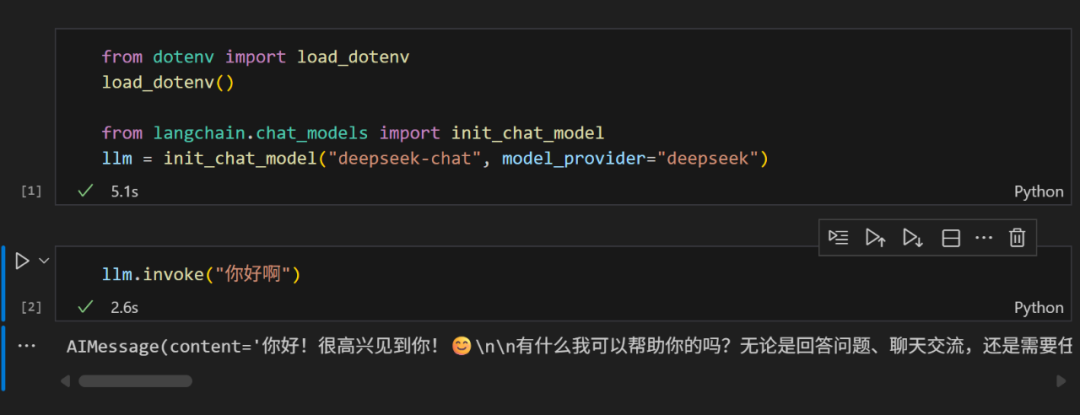The height and width of the screenshot is (415, 1080).
Task: Click the green checkmark of first cell
Action: (85, 191)
